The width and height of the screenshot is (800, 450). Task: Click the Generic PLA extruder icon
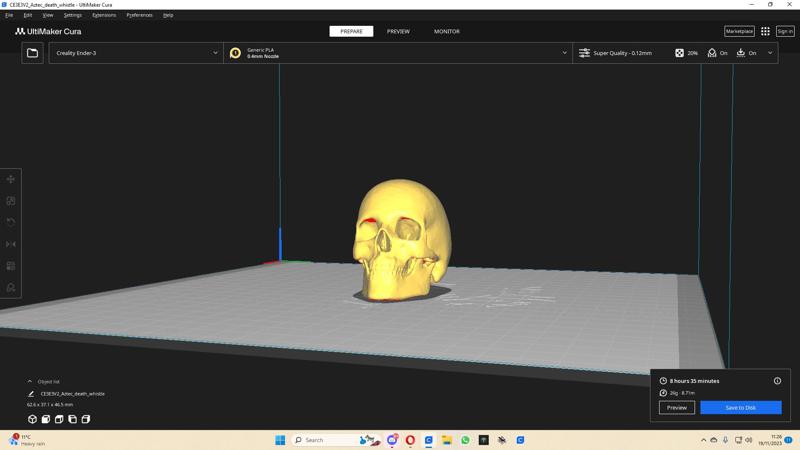click(235, 53)
